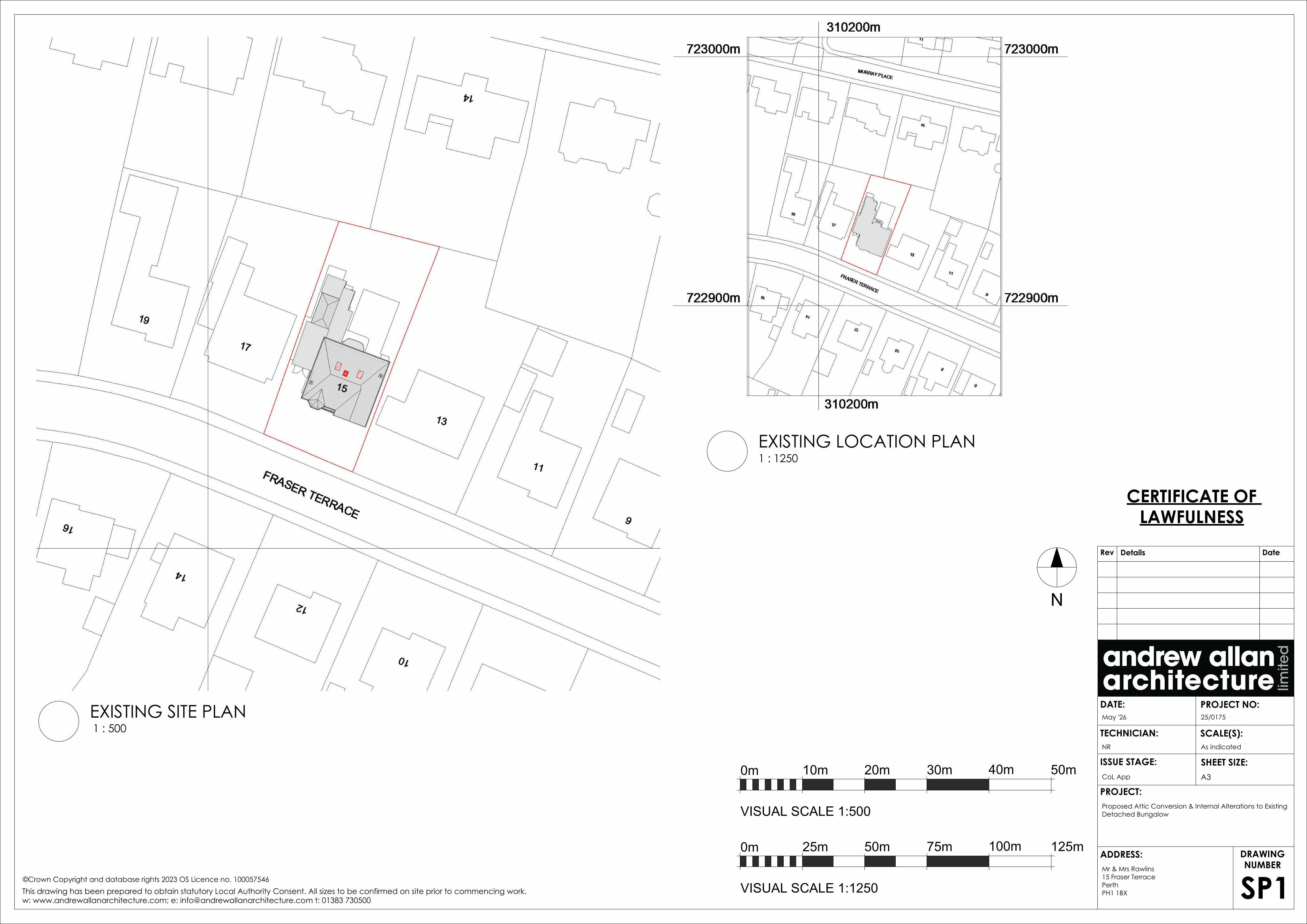1307x924 pixels.
Task: Click the north arrow compass symbol
Action: (x=1057, y=567)
